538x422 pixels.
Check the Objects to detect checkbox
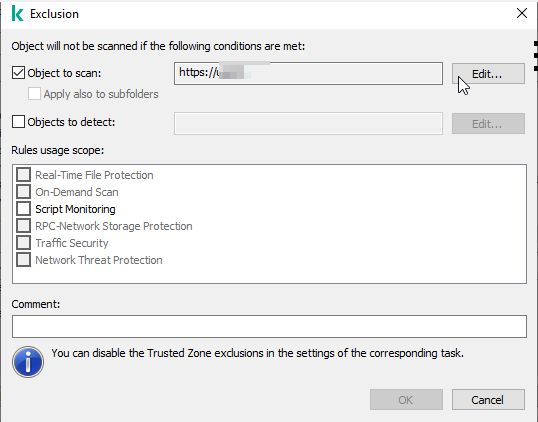tap(18, 122)
